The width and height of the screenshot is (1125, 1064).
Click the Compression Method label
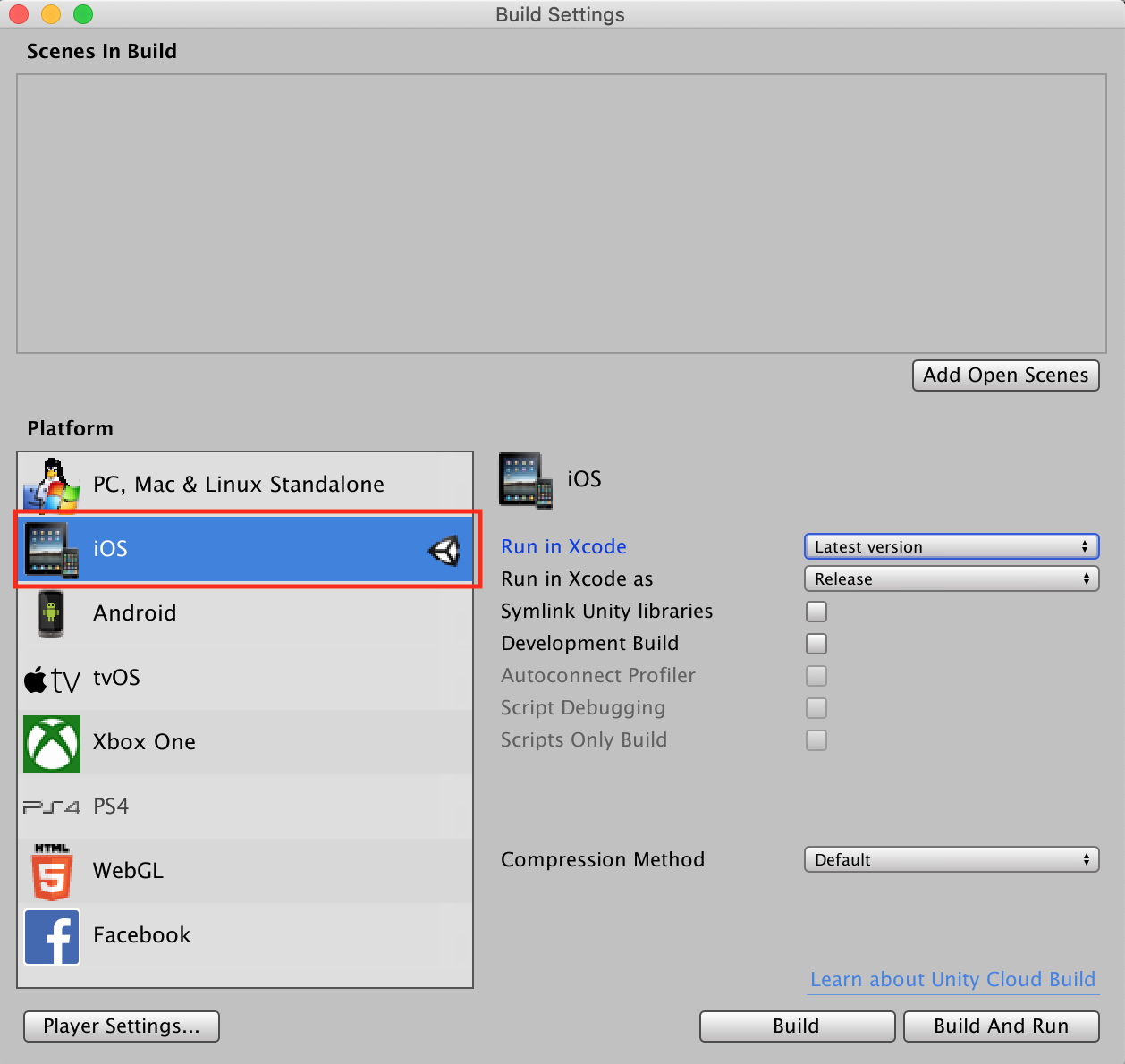tap(603, 860)
